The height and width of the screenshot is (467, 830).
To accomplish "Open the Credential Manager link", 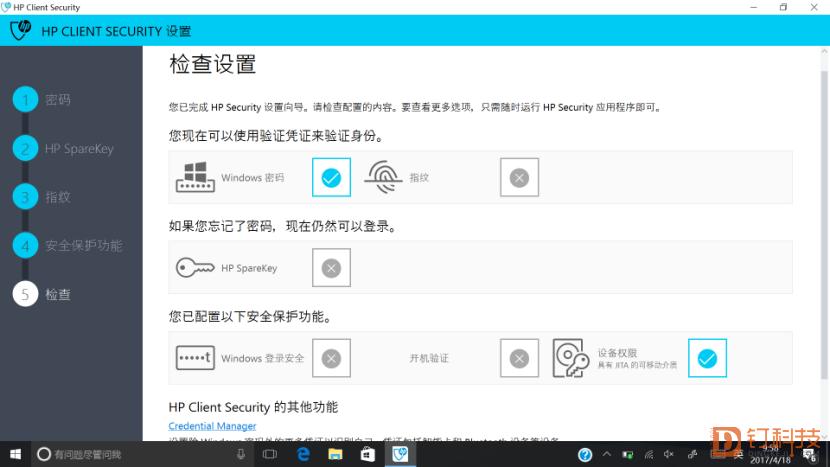I will tap(212, 426).
